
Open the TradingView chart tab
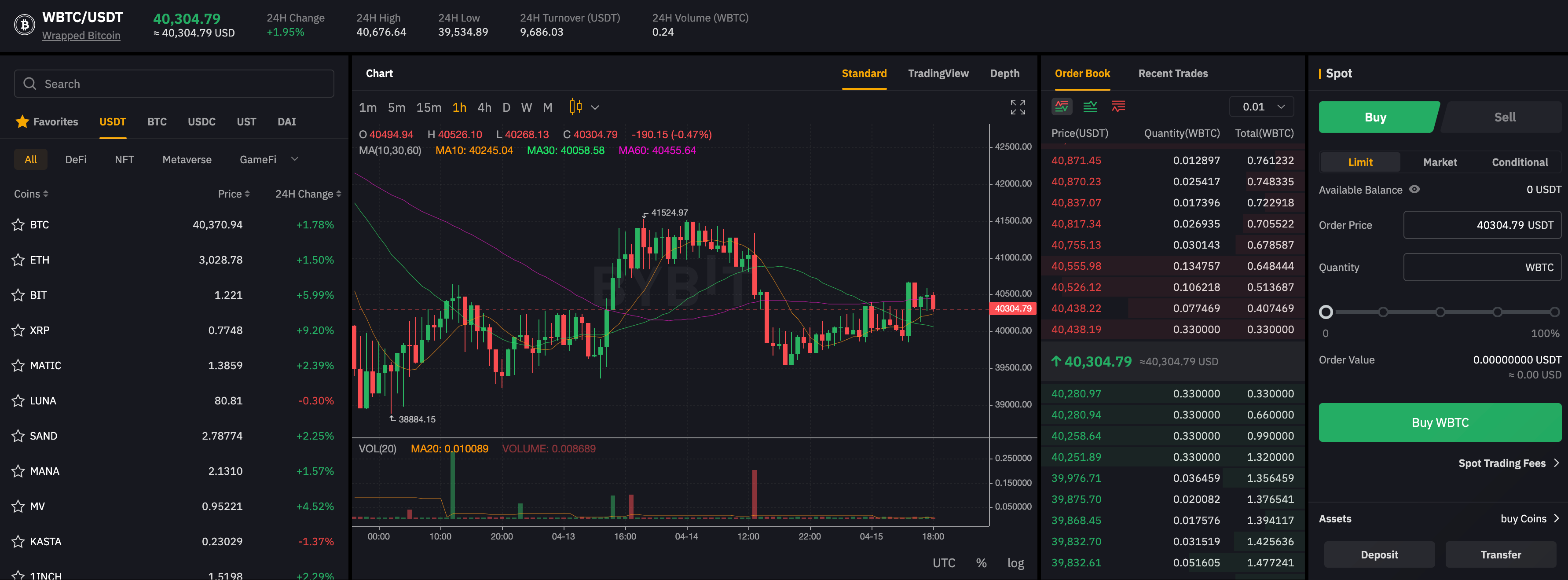[x=938, y=73]
